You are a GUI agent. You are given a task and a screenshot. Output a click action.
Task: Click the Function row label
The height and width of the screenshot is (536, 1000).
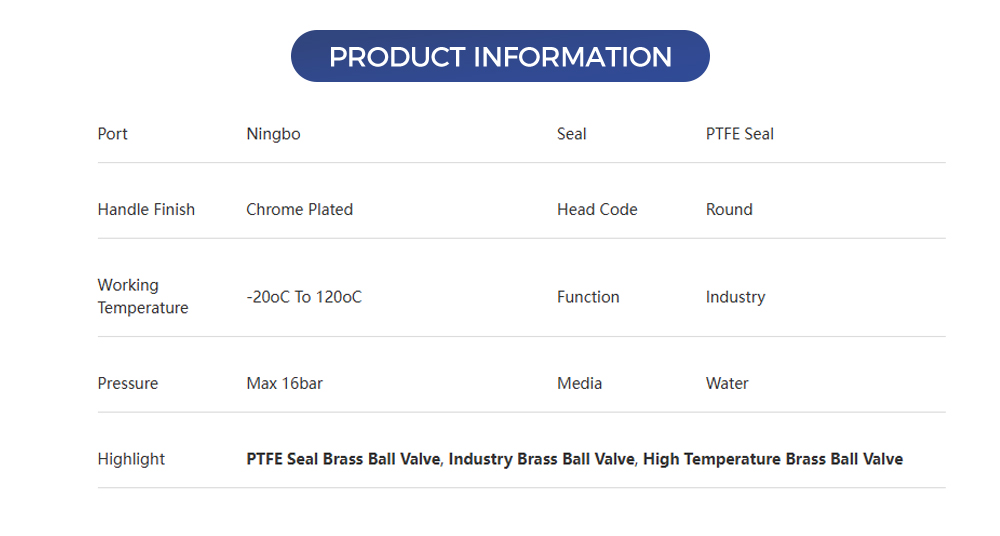click(x=588, y=297)
